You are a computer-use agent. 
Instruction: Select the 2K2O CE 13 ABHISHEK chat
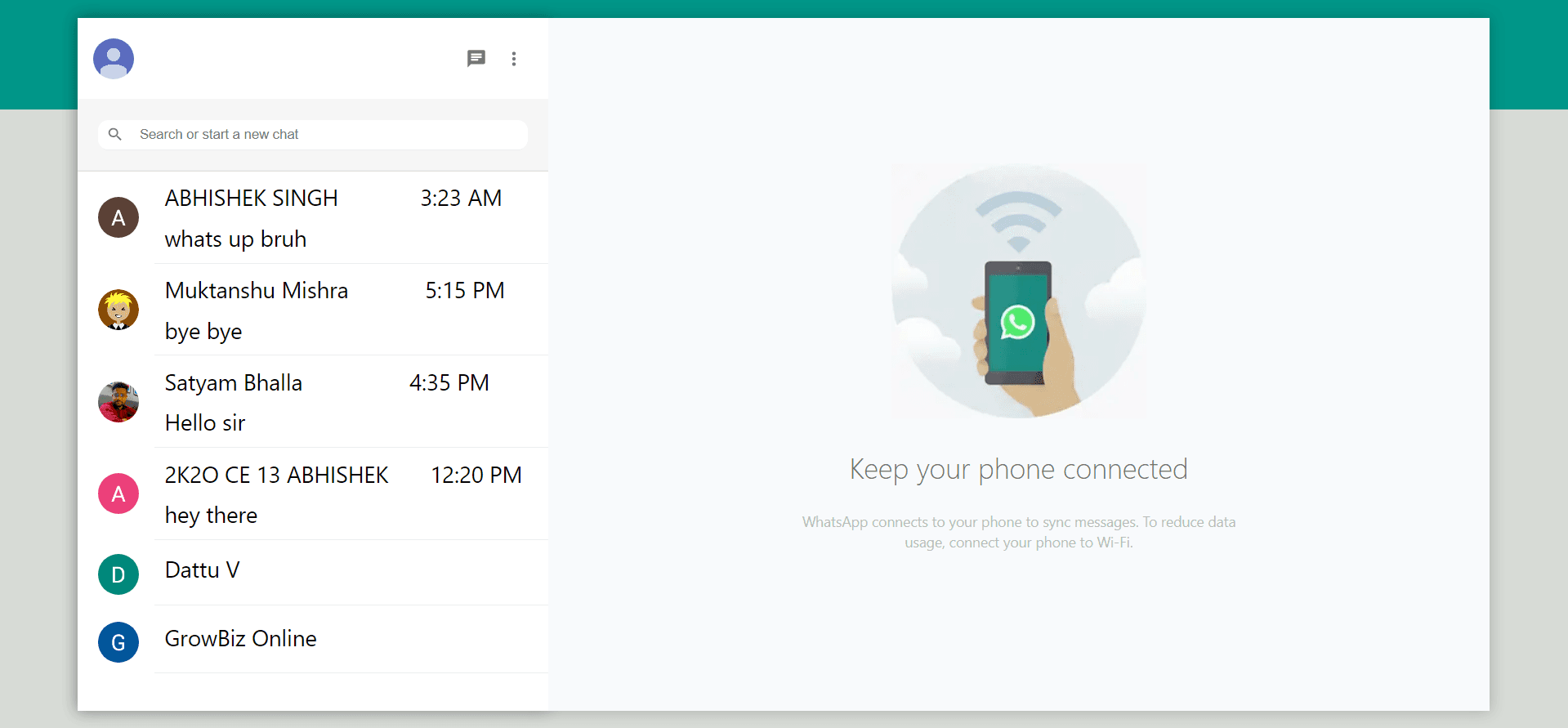click(x=276, y=476)
